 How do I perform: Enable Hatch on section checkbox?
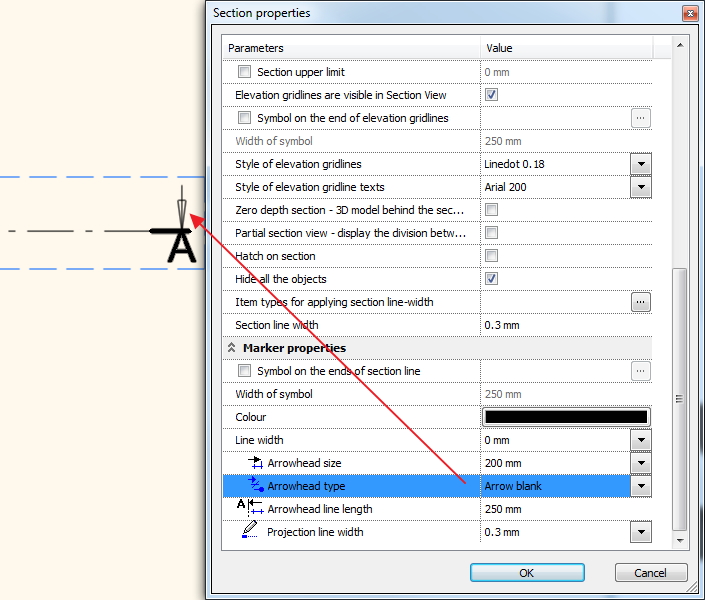[491, 255]
